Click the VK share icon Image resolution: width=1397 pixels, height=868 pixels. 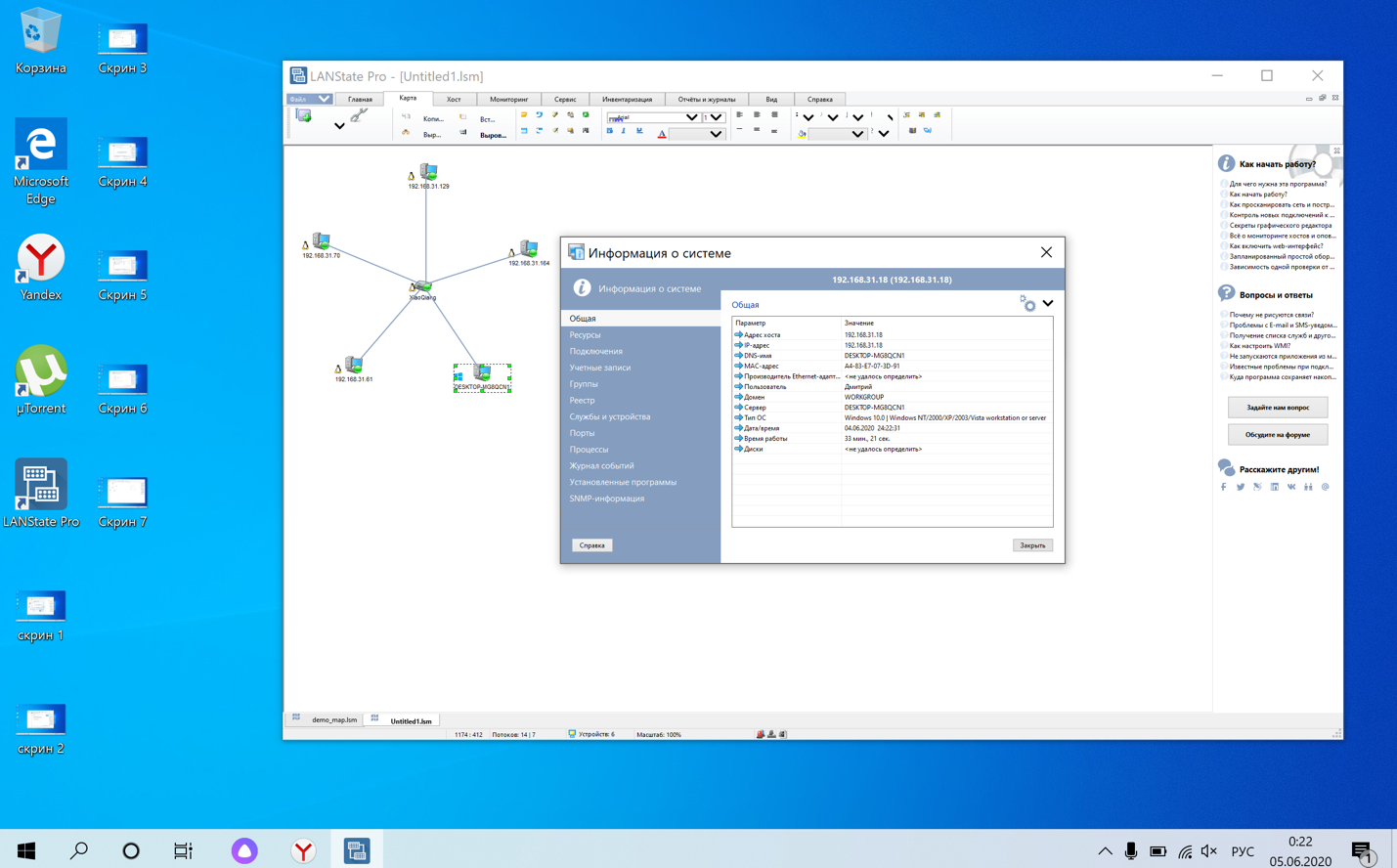pos(1291,487)
